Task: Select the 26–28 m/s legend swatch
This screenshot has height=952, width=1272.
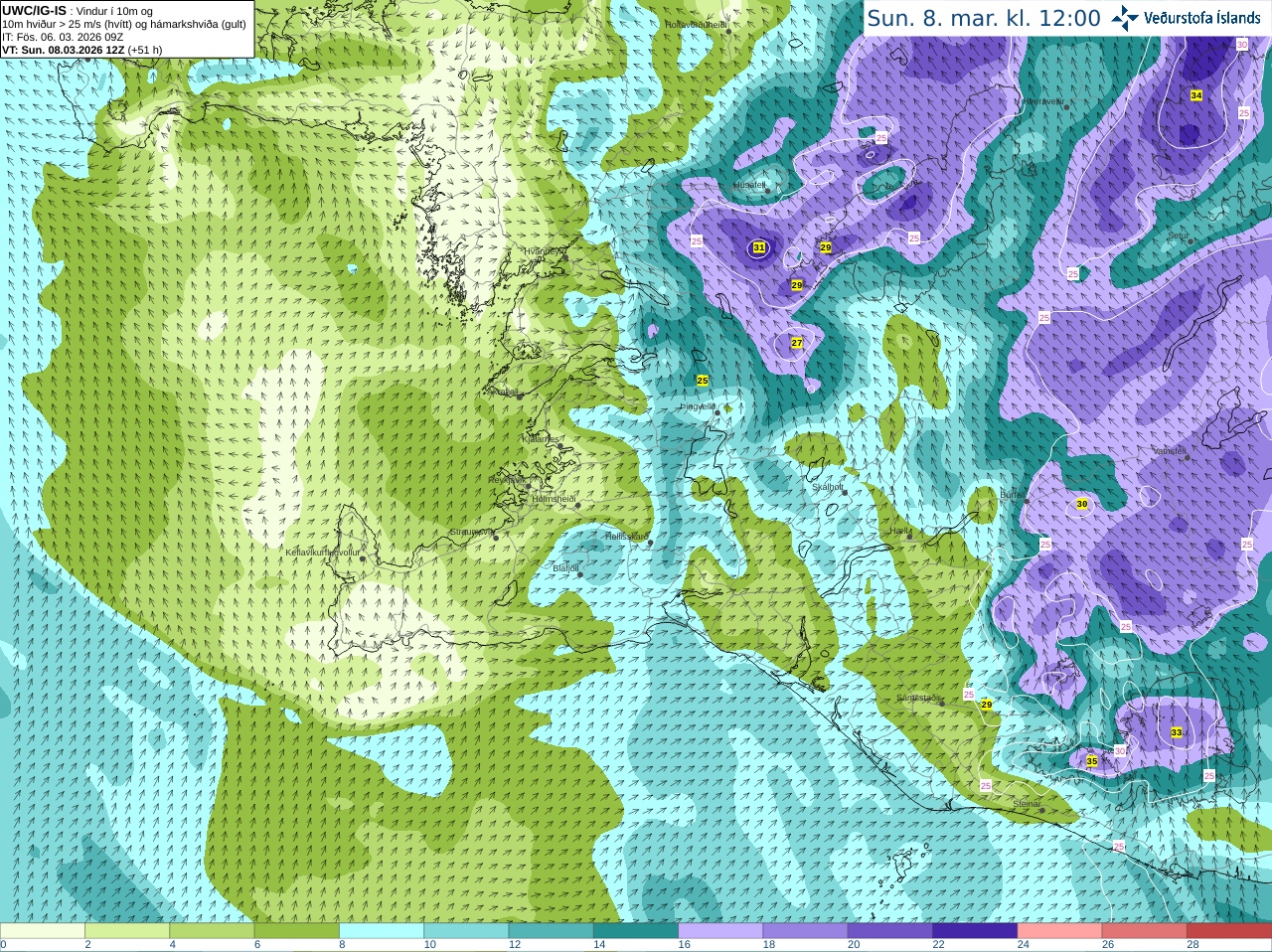Action: 1145,931
